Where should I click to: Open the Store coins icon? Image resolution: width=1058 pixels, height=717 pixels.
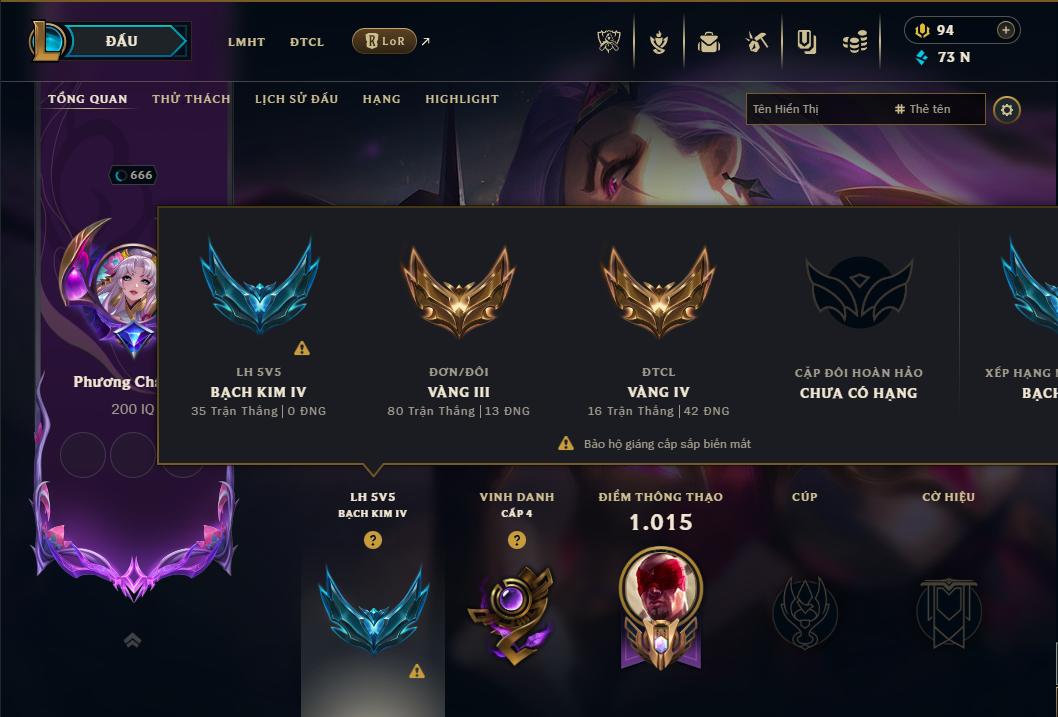pos(856,43)
